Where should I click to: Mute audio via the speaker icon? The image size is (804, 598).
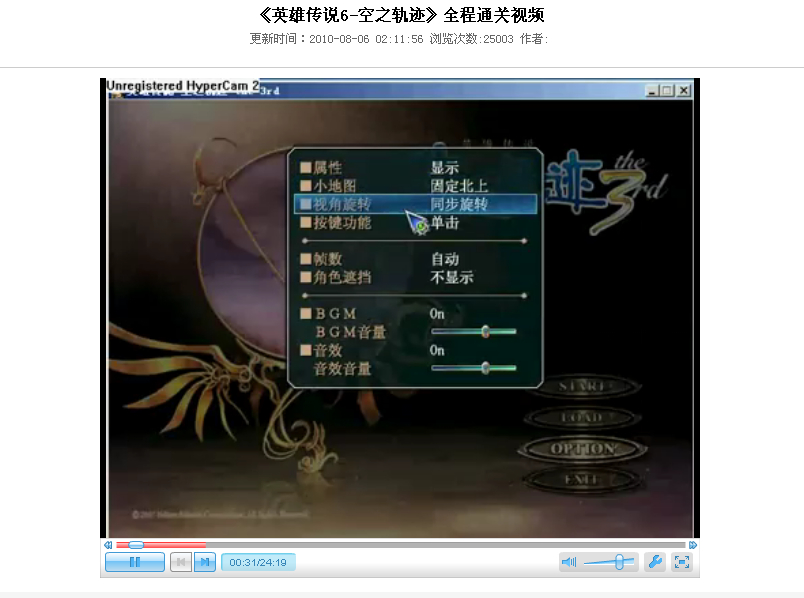pos(569,562)
